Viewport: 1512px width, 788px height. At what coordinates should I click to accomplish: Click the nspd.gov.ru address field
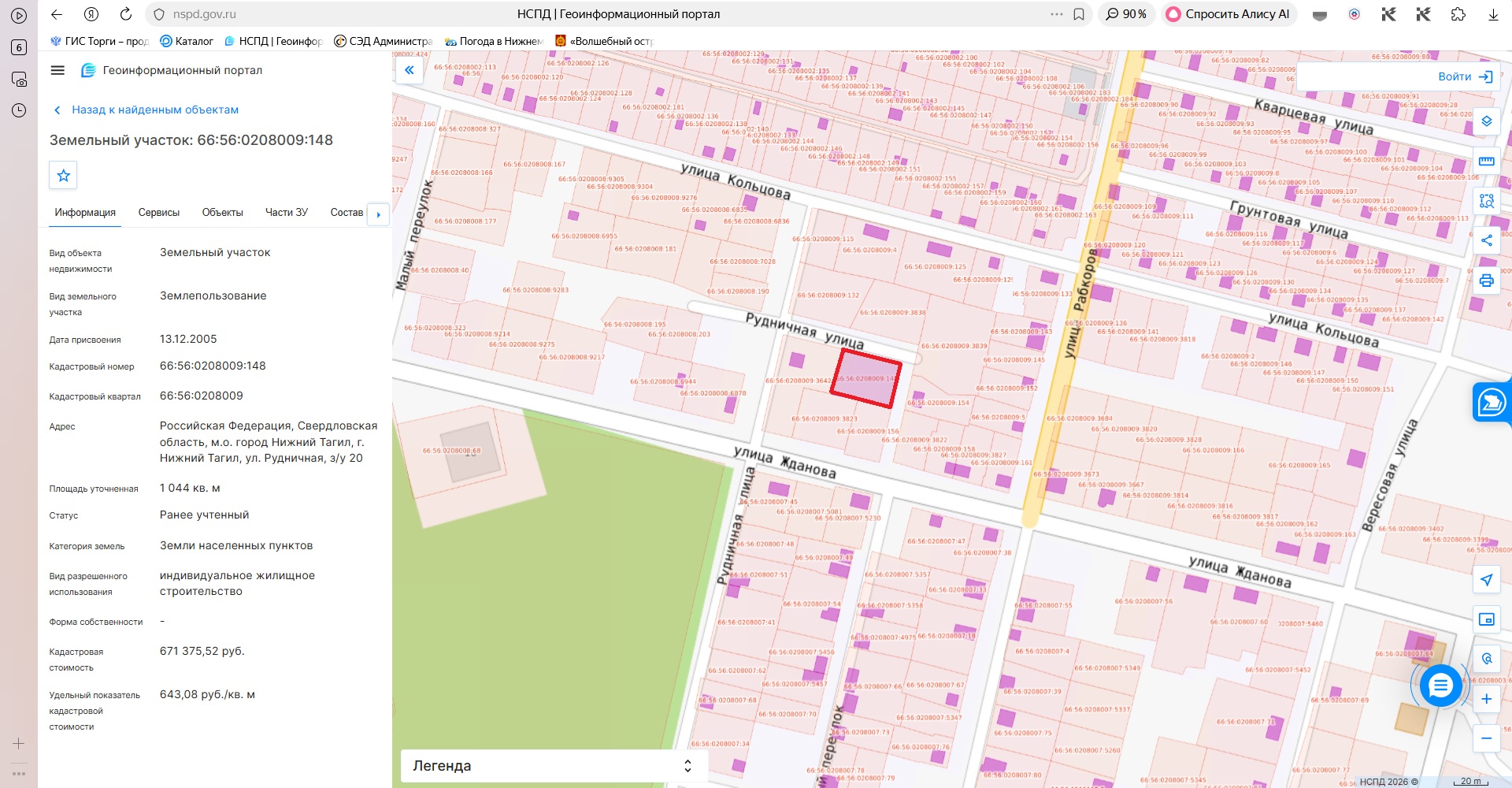tap(204, 14)
